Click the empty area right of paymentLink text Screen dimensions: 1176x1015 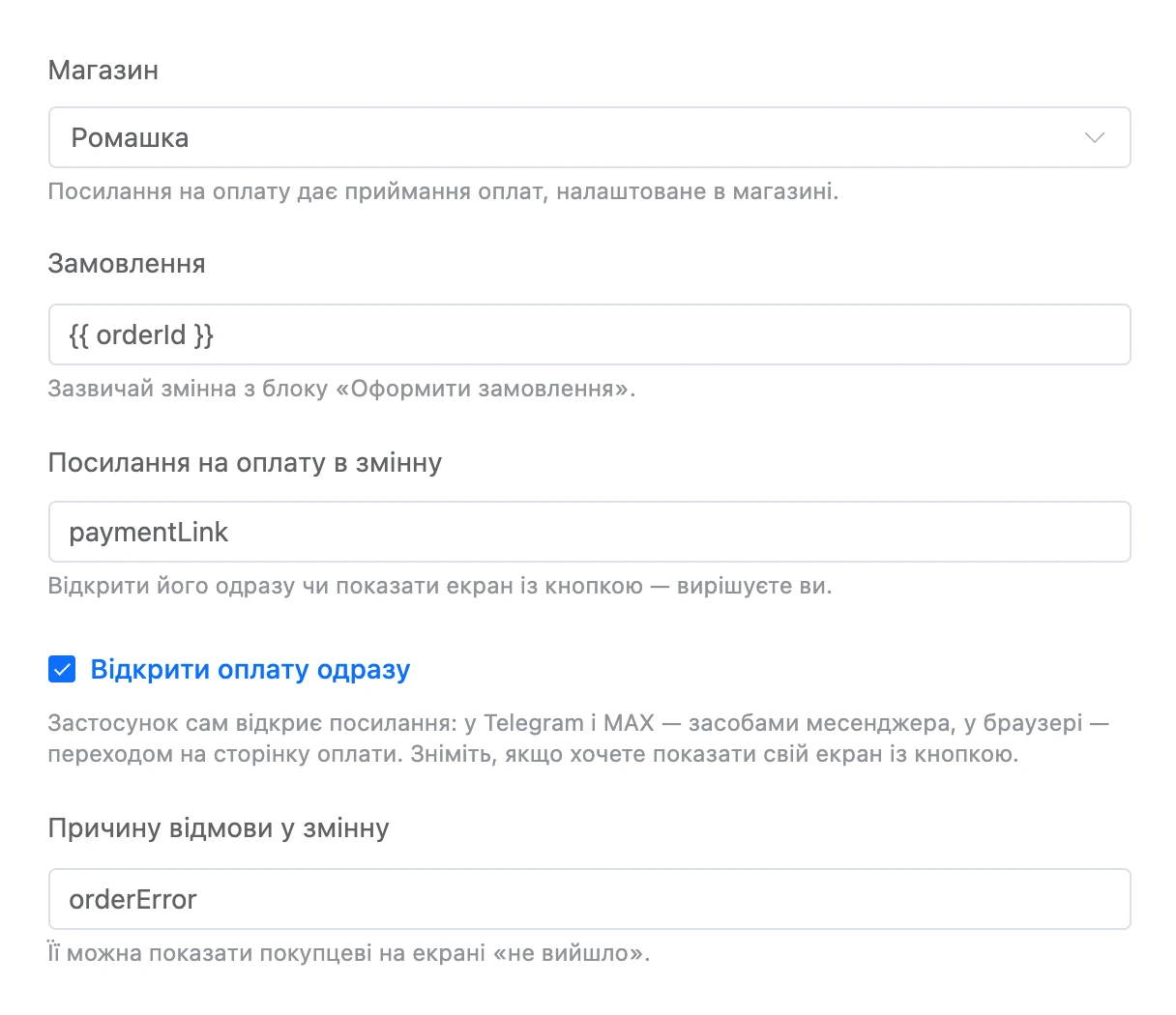pyautogui.click(x=677, y=532)
